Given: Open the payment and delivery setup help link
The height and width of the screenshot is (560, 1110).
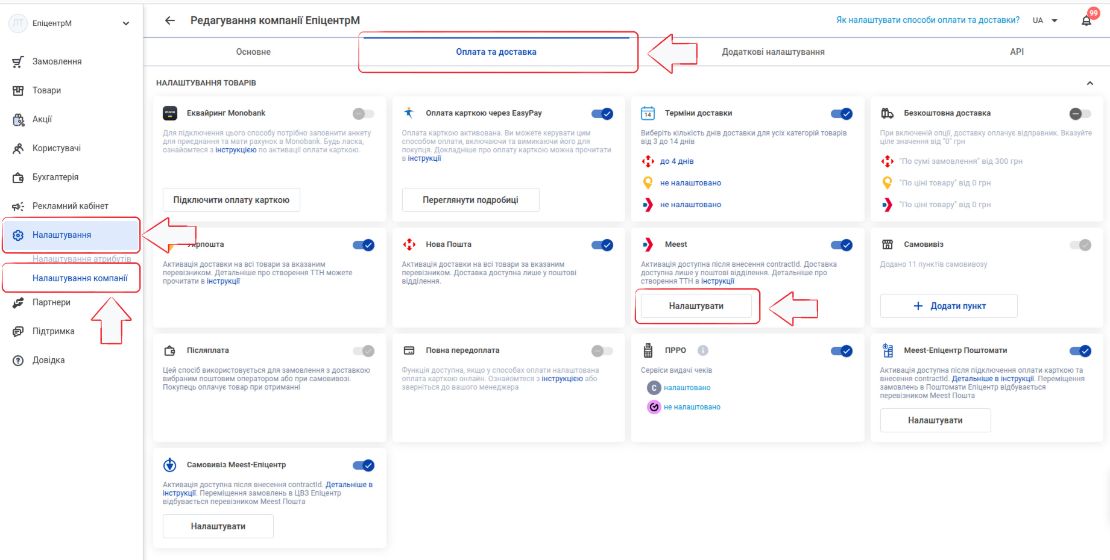Looking at the screenshot, I should coord(927,21).
